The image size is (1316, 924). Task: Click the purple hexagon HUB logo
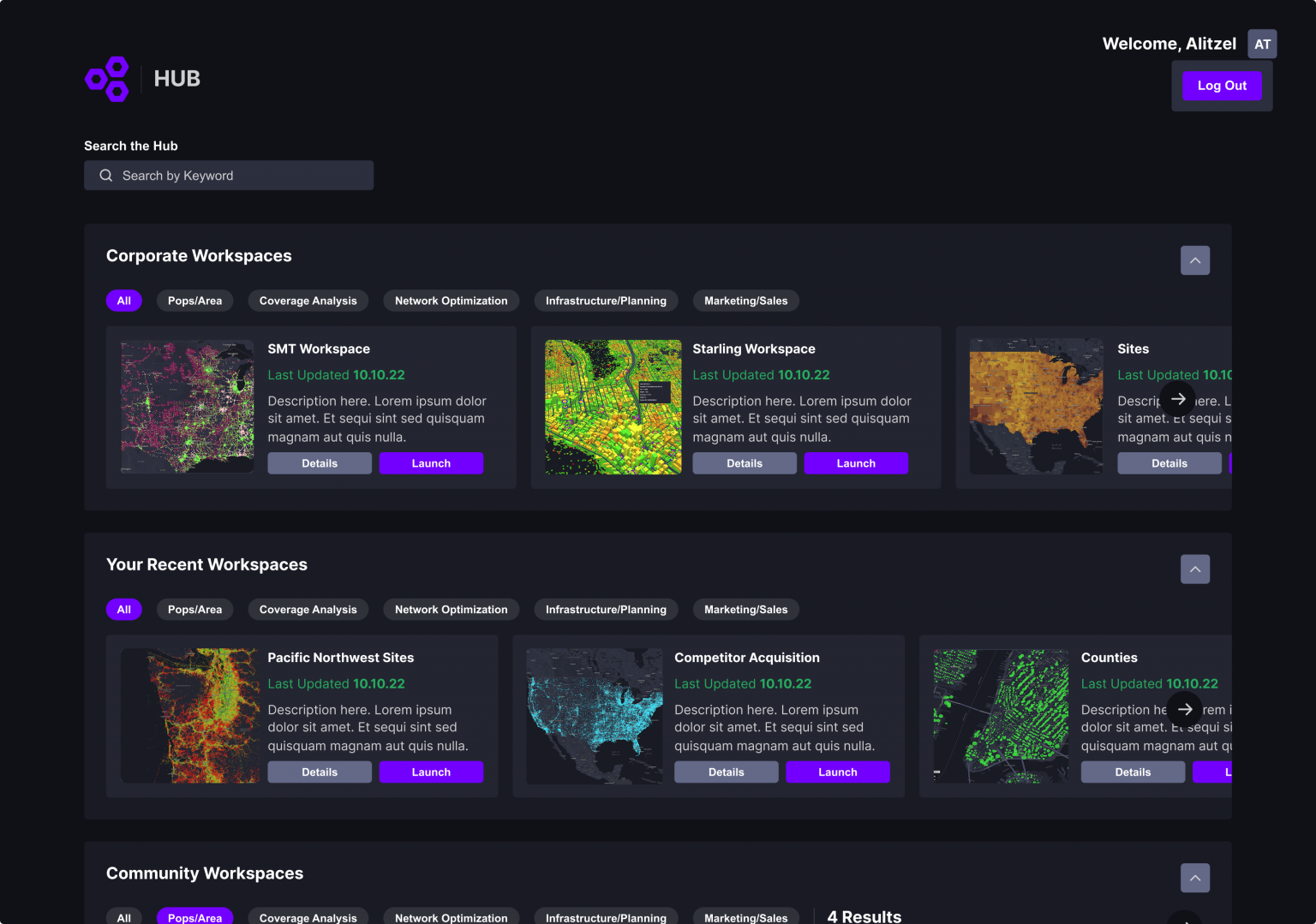click(108, 79)
